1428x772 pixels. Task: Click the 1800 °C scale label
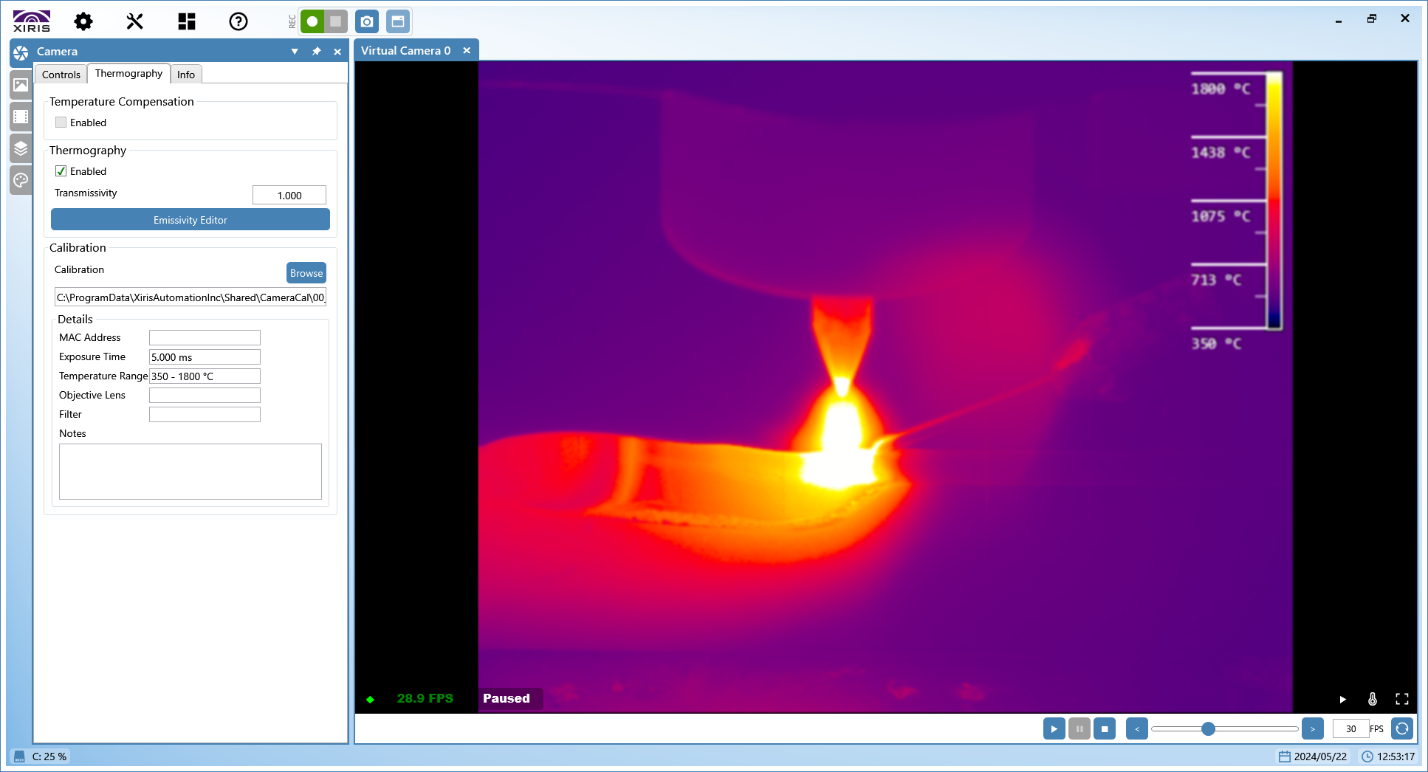click(x=1220, y=89)
